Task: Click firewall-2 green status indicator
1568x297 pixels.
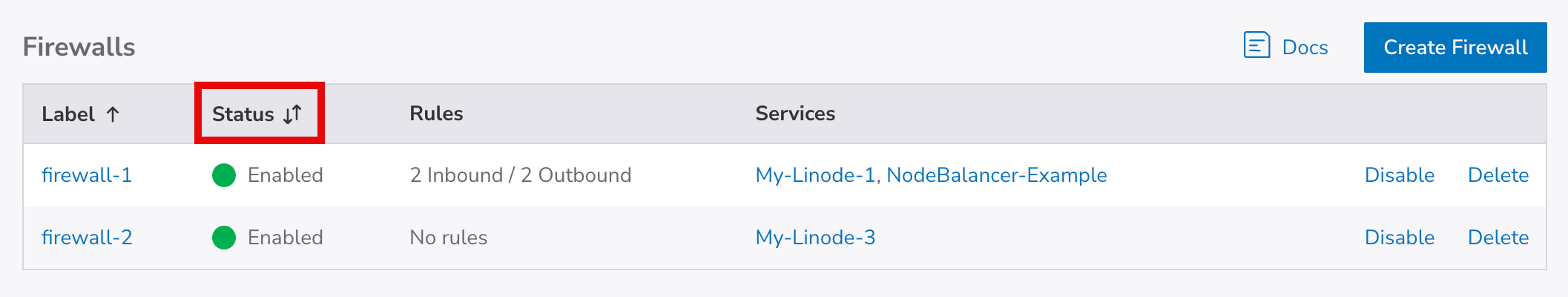Action: pos(224,238)
